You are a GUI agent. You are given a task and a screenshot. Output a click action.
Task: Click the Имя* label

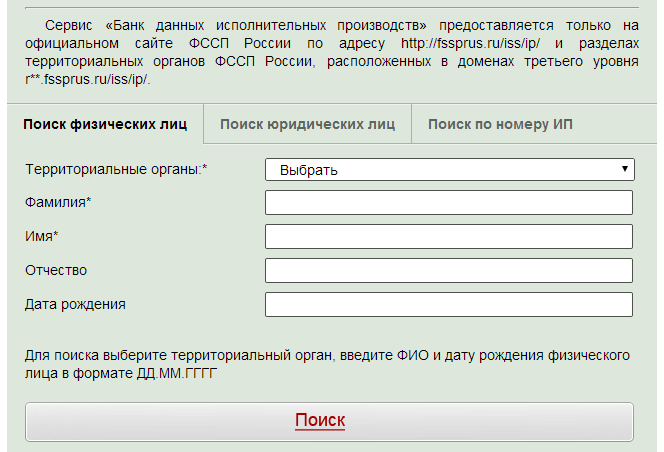[x=42, y=236]
